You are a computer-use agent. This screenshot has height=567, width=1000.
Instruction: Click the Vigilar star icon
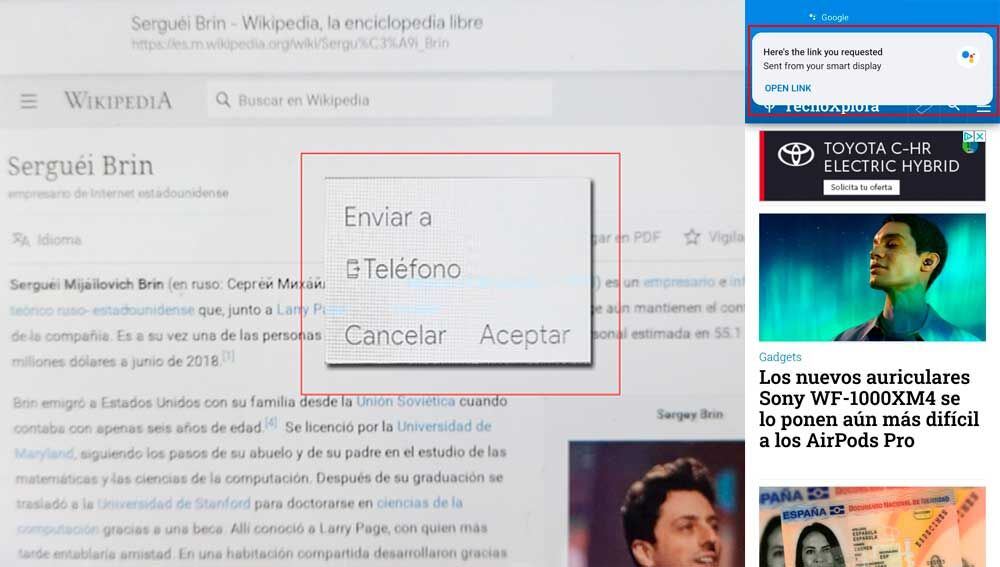pos(692,237)
